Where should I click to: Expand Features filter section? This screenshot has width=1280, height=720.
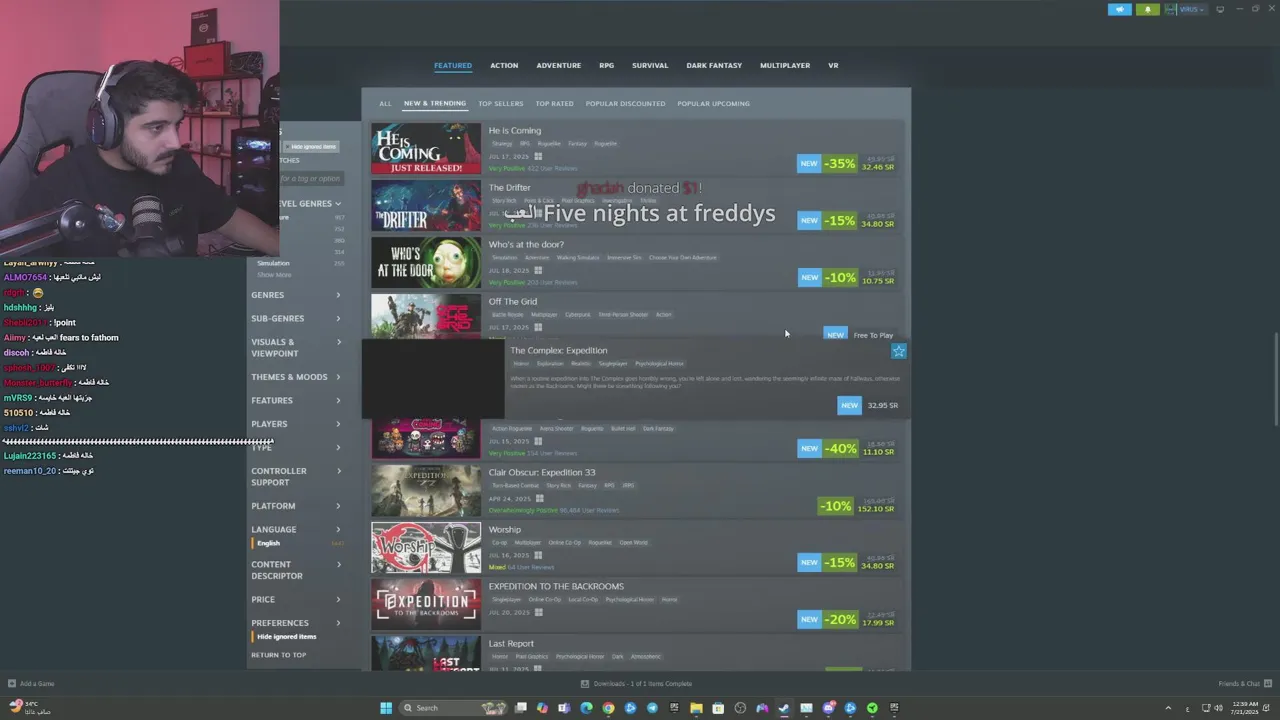pos(296,401)
